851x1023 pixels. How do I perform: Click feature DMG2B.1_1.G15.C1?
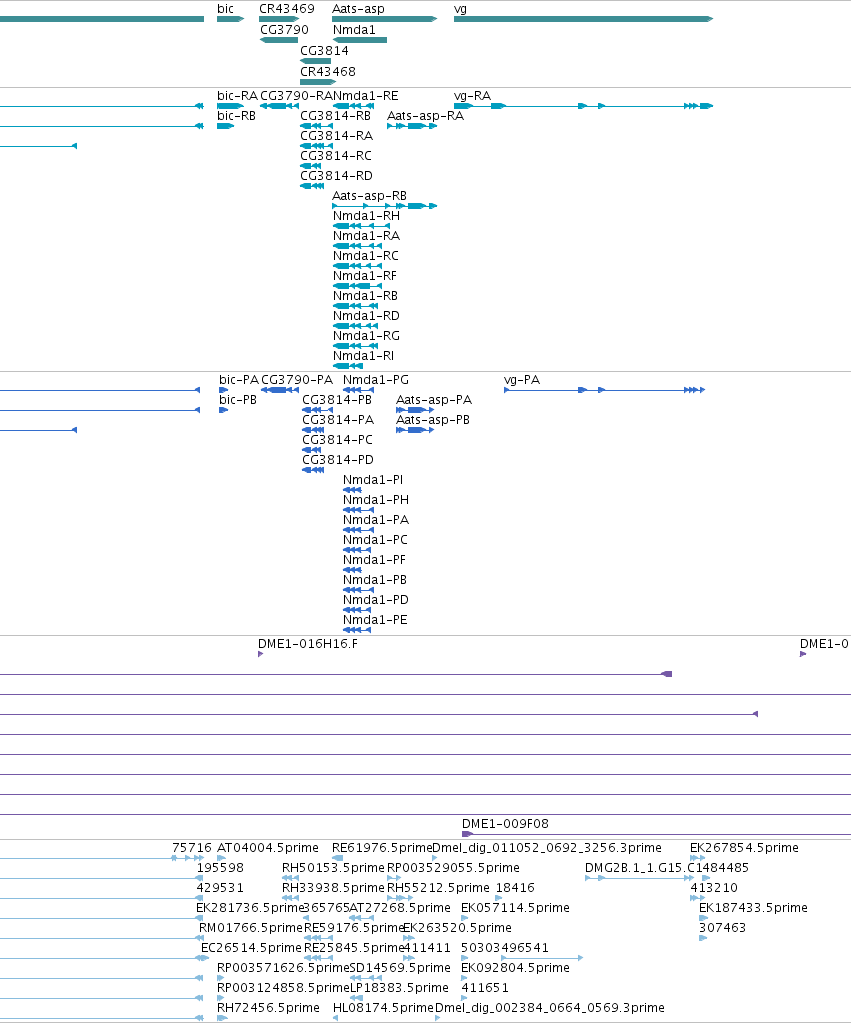[x=640, y=878]
